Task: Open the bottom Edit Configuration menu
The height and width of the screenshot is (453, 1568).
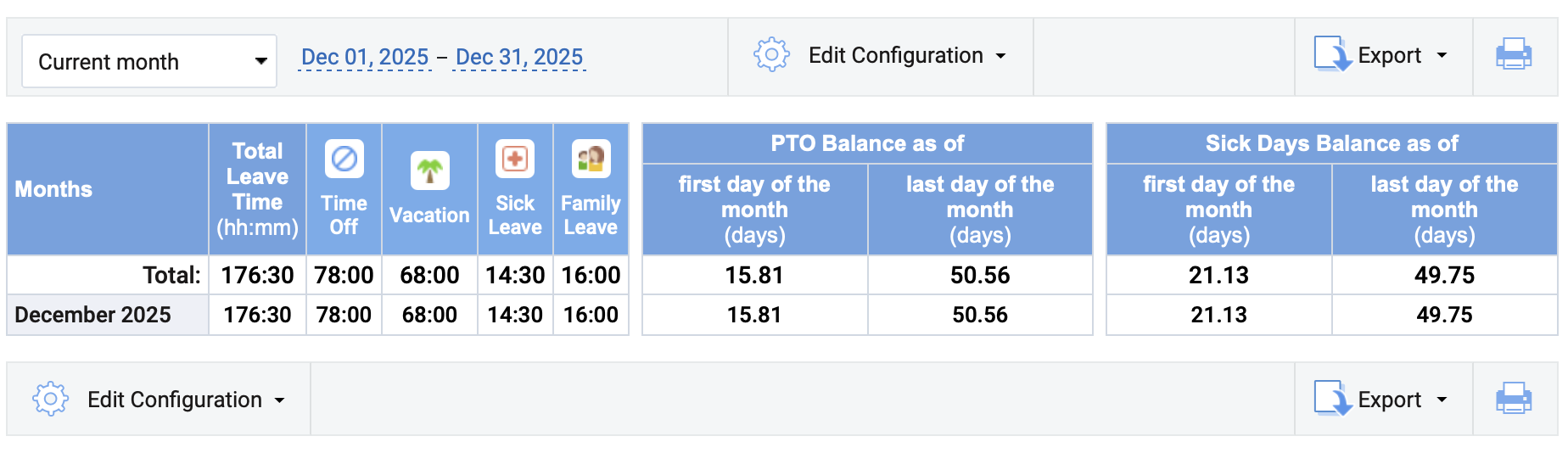Action: [x=185, y=400]
